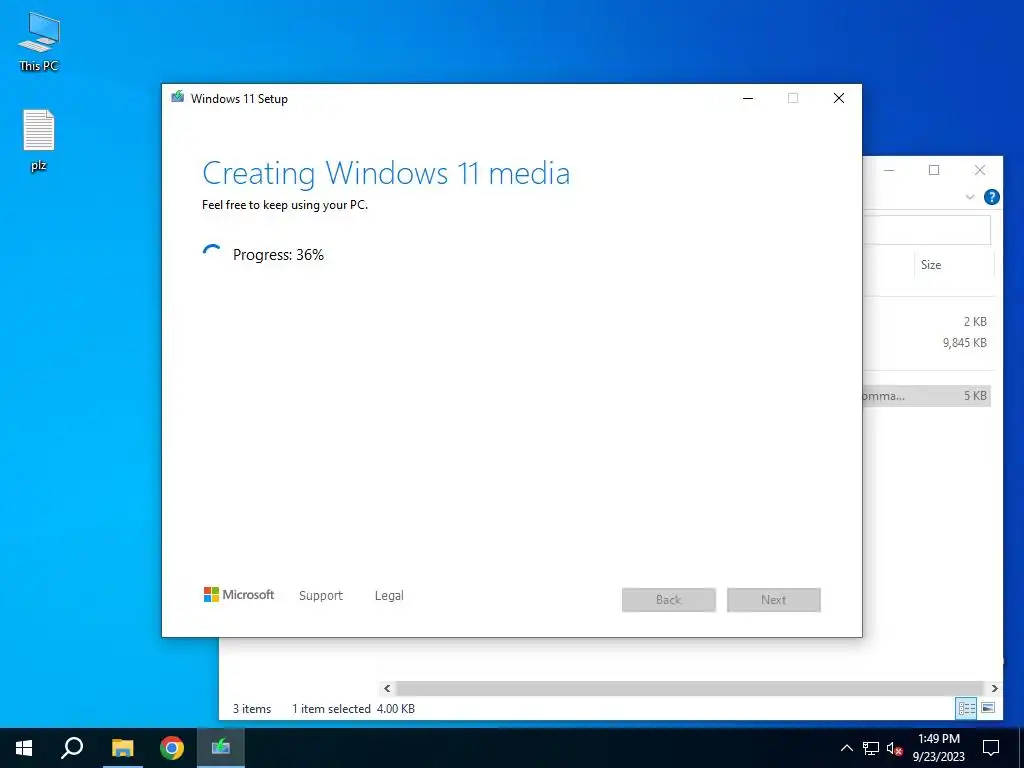Open the notification center icon
The width and height of the screenshot is (1024, 768).
[991, 748]
